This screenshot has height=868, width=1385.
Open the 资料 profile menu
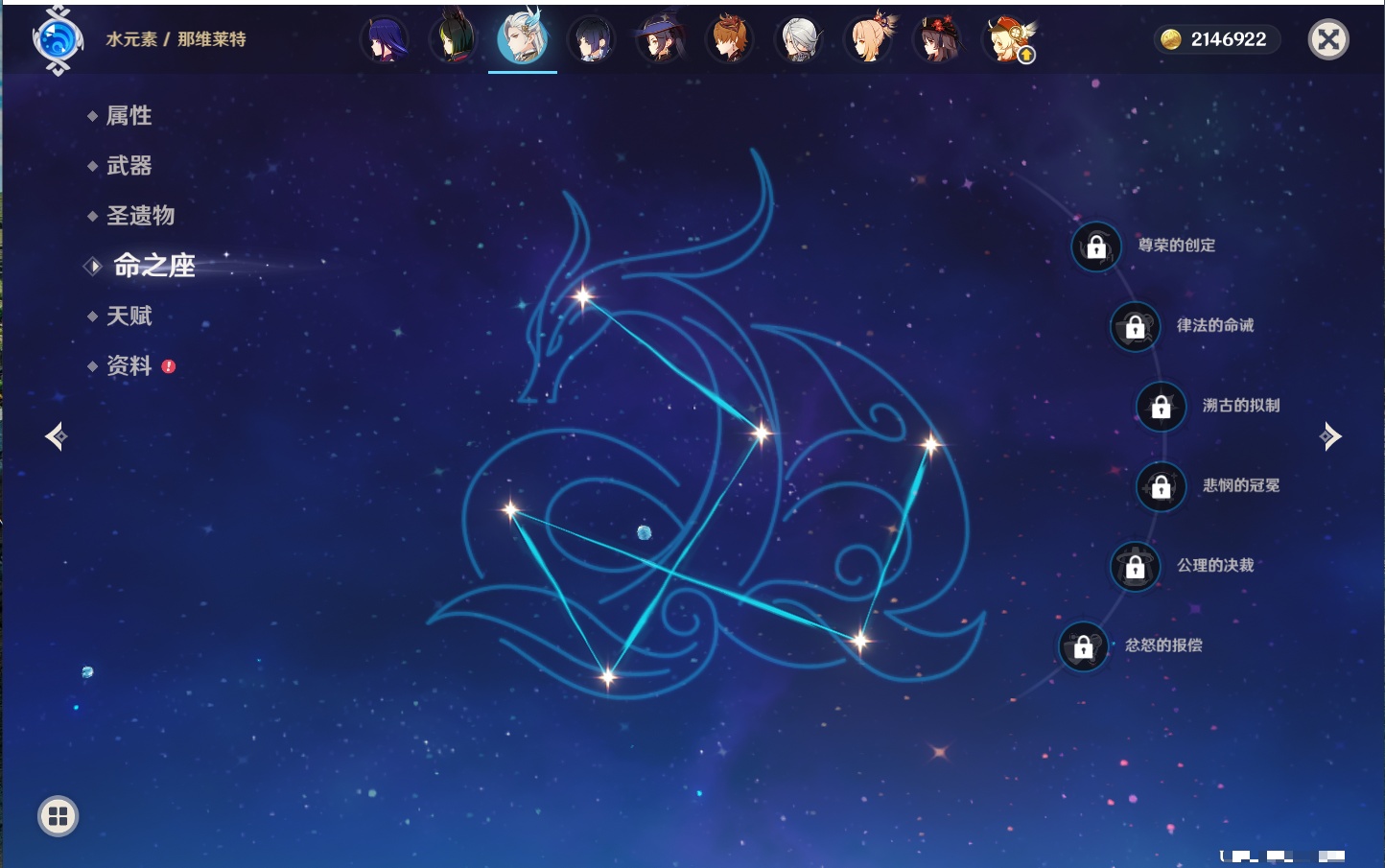point(129,365)
